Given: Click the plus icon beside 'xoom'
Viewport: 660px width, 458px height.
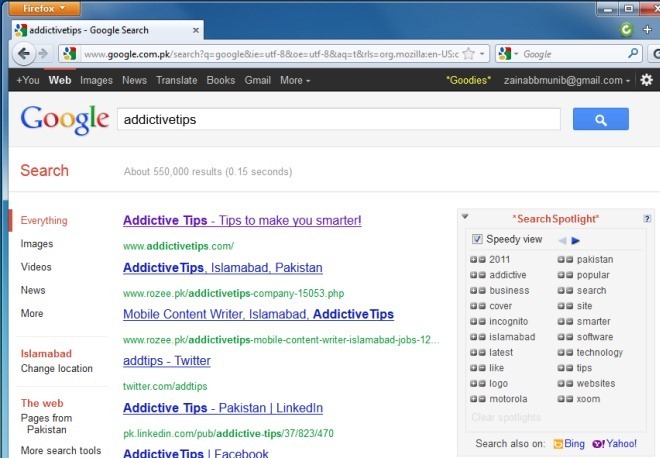Looking at the screenshot, I should click(x=561, y=399).
